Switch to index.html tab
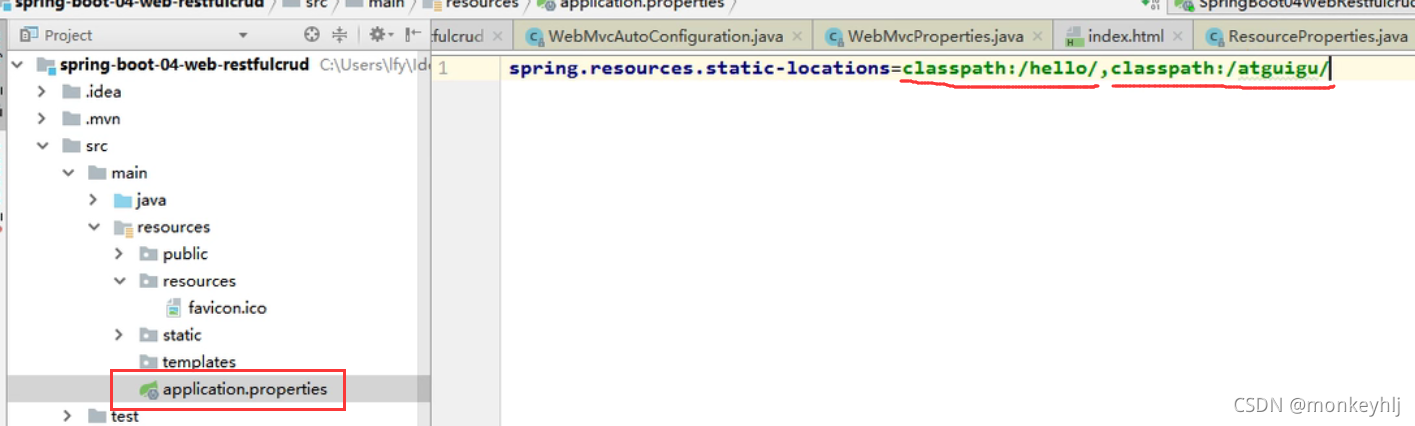This screenshot has width=1415, height=426. click(x=1125, y=37)
